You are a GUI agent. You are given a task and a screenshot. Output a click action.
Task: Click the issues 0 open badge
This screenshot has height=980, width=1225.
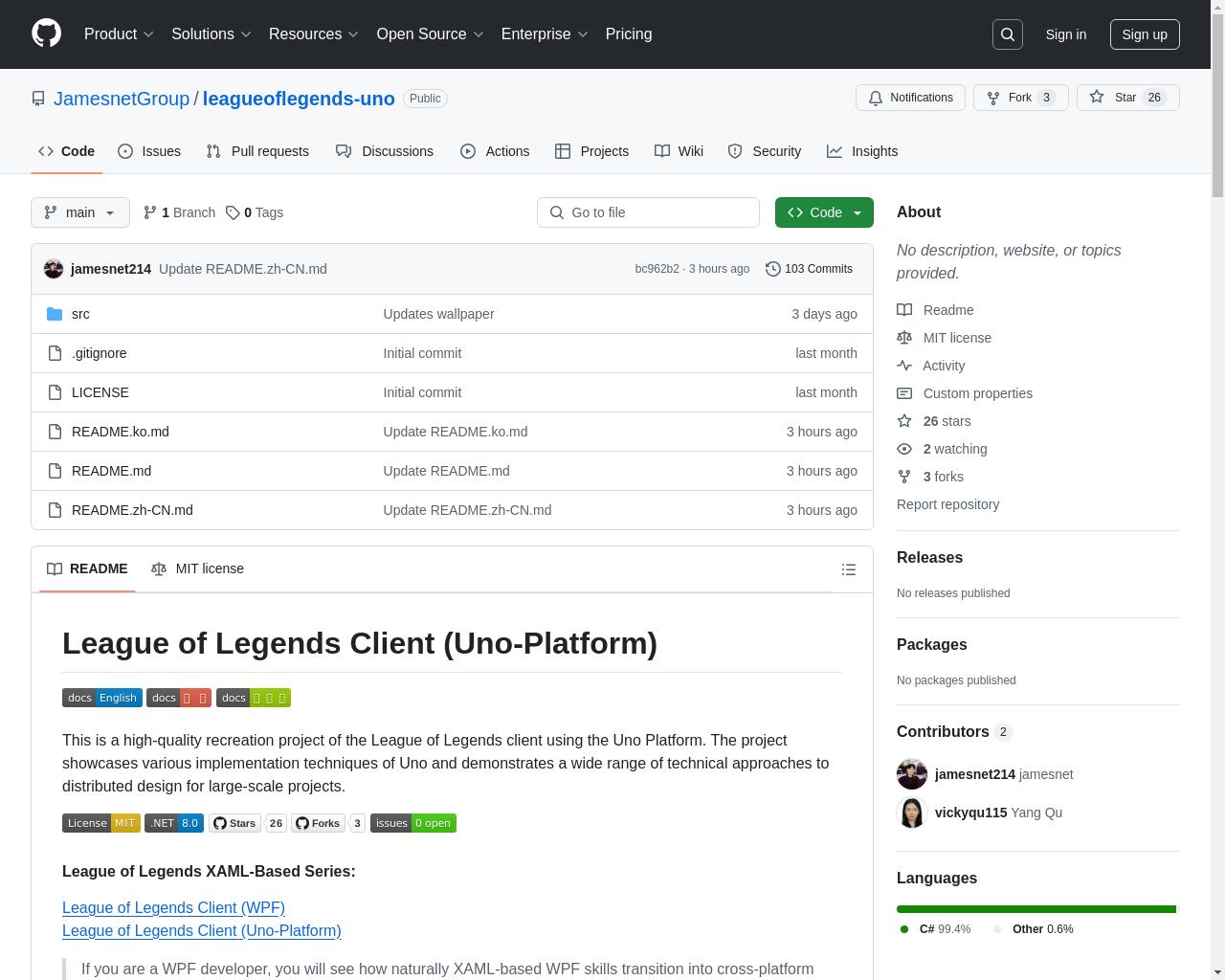click(x=413, y=823)
